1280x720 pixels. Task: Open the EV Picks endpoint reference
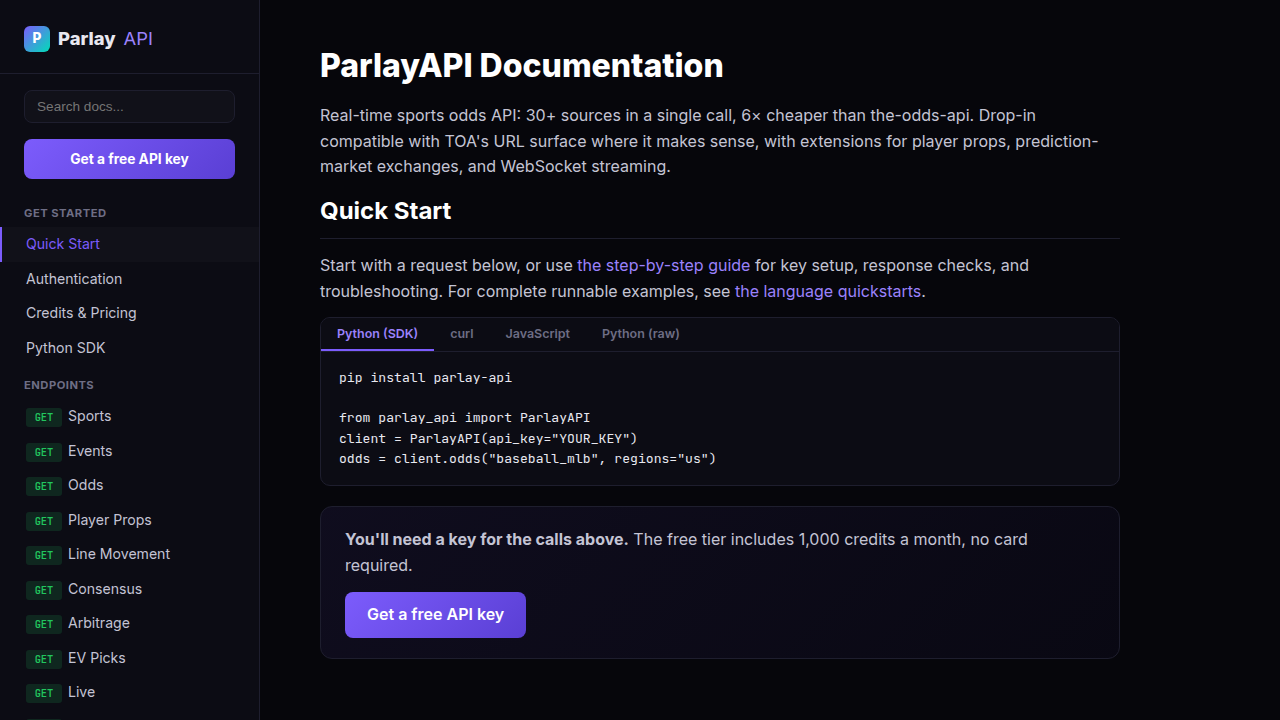click(x=130, y=658)
